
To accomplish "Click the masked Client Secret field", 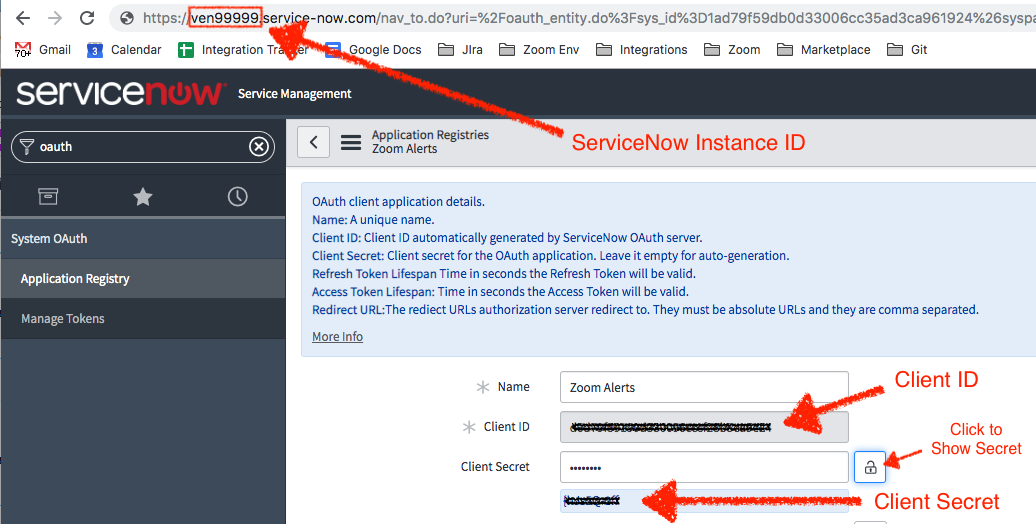I will (x=704, y=467).
